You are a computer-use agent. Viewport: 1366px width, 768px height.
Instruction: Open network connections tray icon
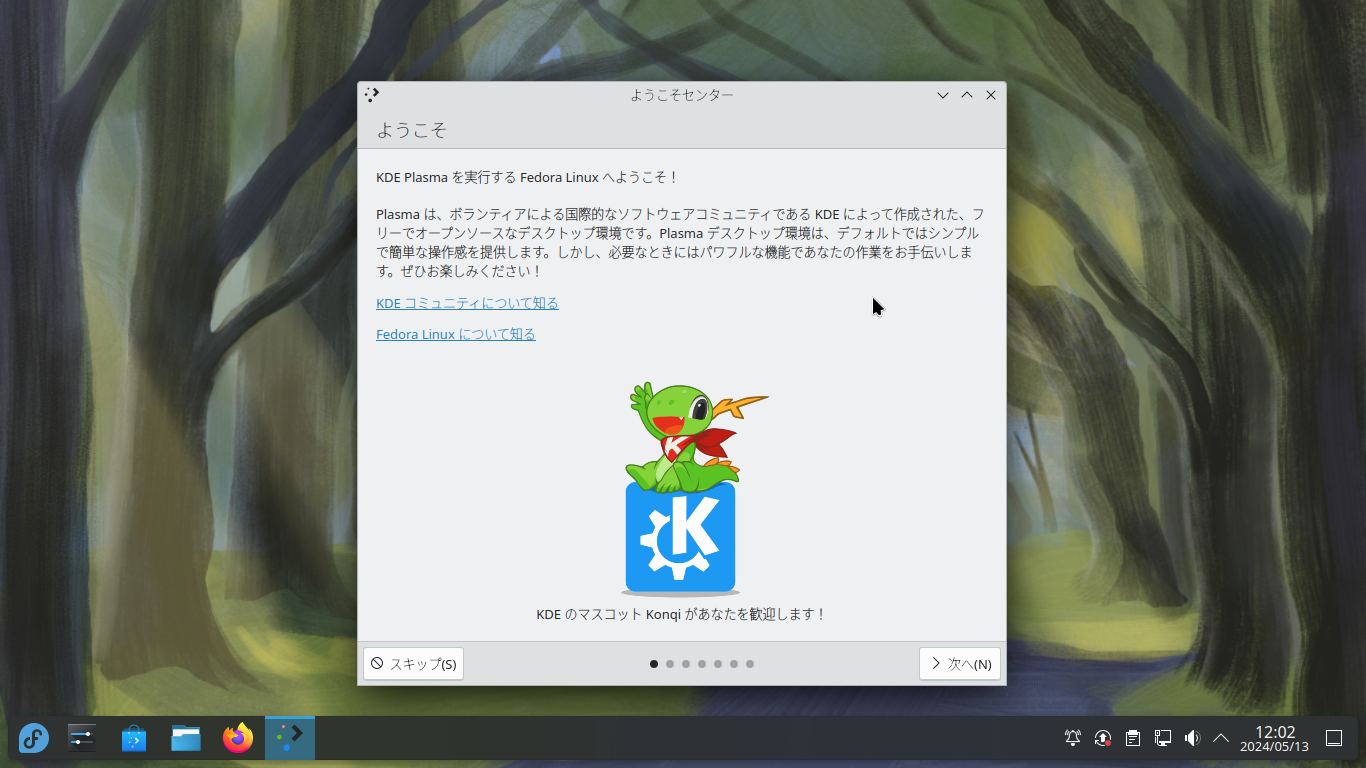(1163, 738)
